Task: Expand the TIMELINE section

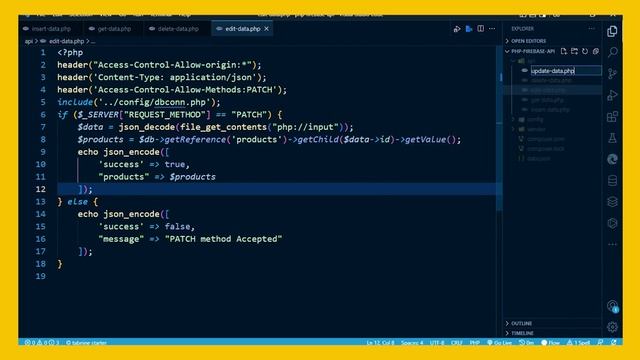Action: click(x=522, y=333)
